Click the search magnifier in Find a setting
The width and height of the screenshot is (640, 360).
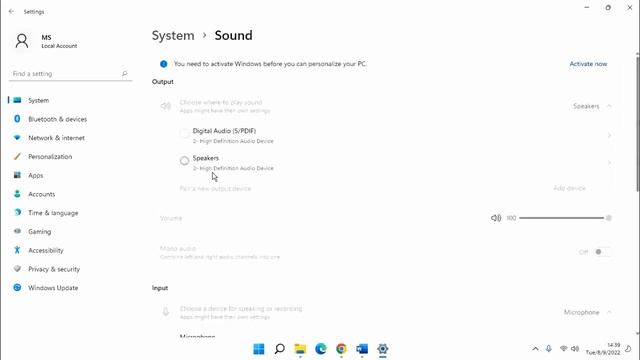point(124,73)
